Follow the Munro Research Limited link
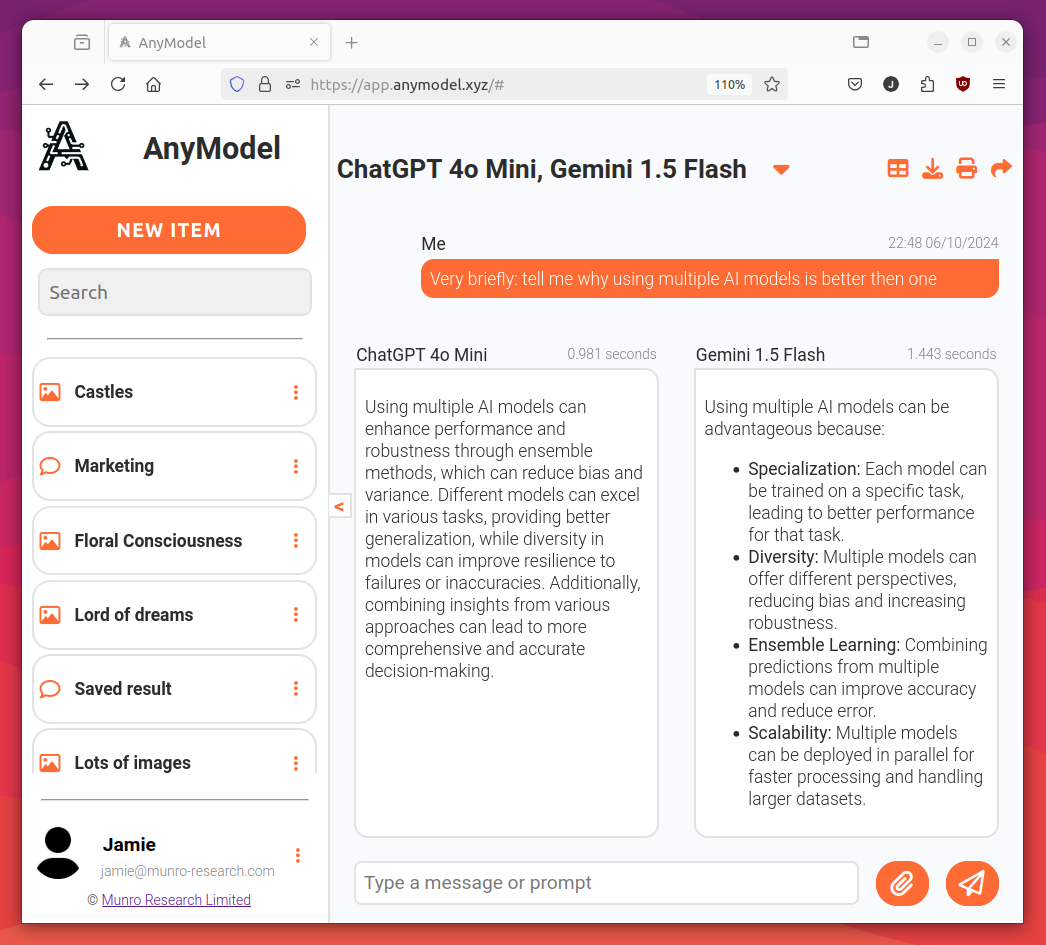 pos(176,900)
